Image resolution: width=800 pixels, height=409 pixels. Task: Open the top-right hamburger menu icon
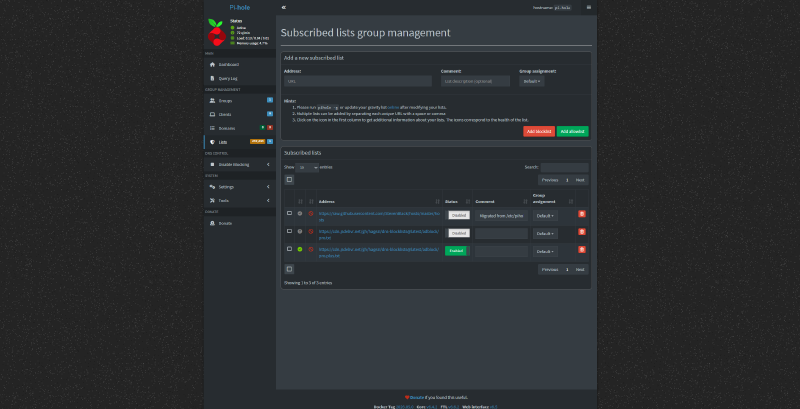click(589, 8)
